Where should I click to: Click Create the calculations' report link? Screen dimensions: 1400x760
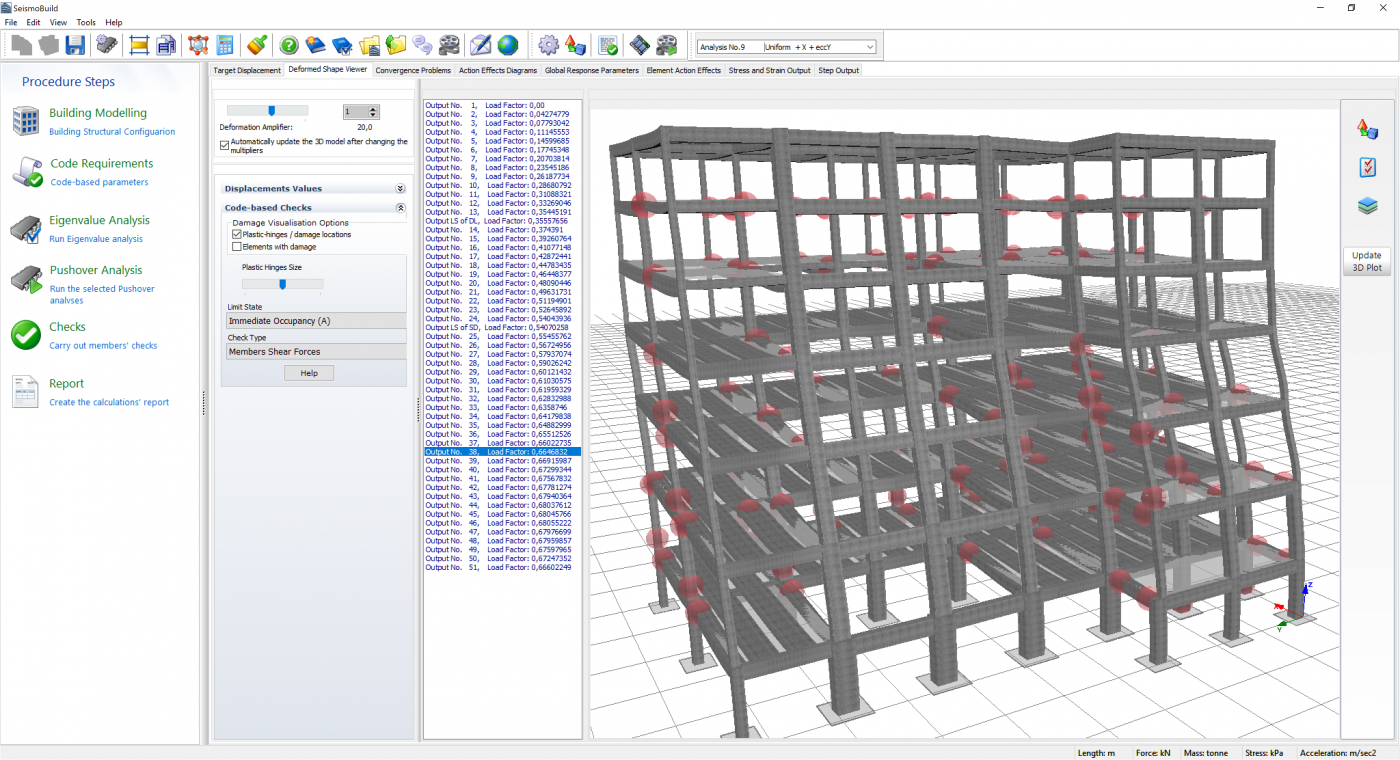pyautogui.click(x=109, y=402)
